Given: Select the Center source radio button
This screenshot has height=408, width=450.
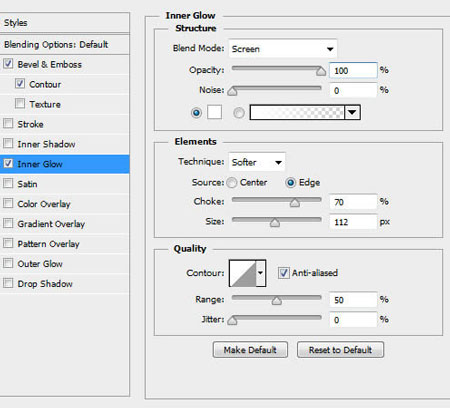Looking at the screenshot, I should (x=232, y=183).
